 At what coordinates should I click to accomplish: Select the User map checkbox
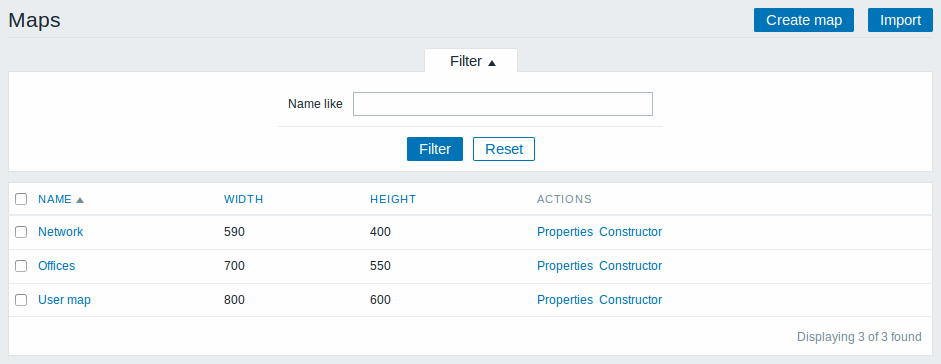tap(21, 300)
